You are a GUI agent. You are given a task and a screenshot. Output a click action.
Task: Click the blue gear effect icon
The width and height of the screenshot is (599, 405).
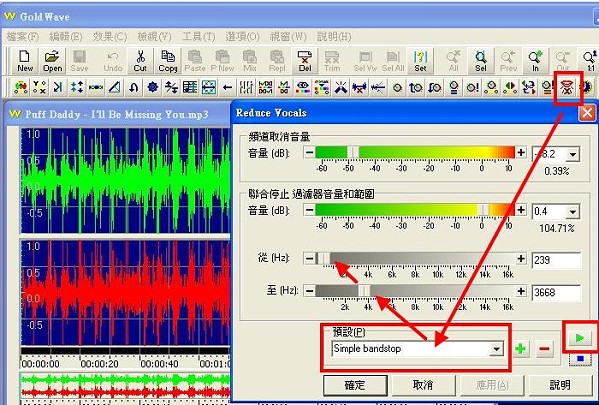pyautogui.click(x=153, y=88)
